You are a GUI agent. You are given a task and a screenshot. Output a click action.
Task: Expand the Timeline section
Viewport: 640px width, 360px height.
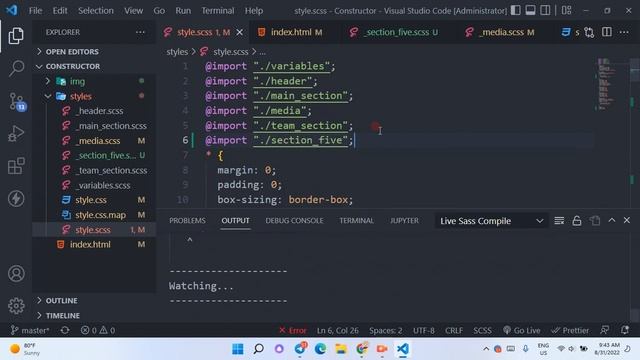(62, 316)
